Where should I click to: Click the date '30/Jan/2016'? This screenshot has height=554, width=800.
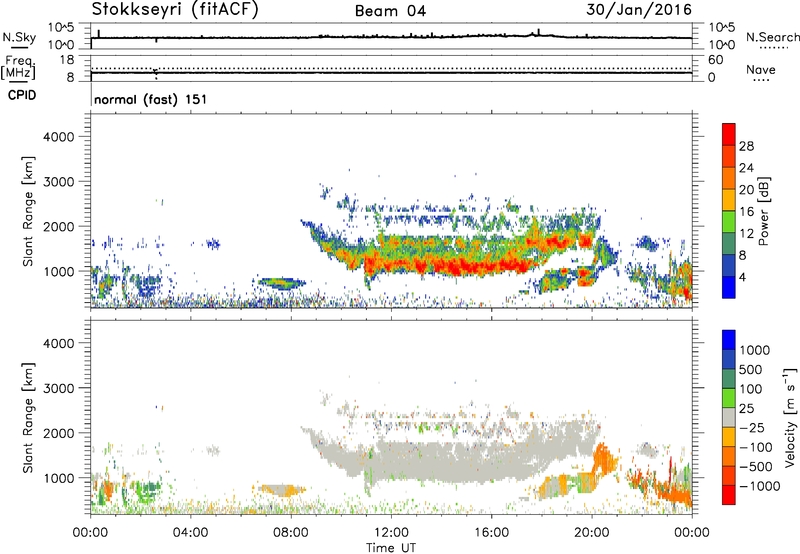point(639,10)
